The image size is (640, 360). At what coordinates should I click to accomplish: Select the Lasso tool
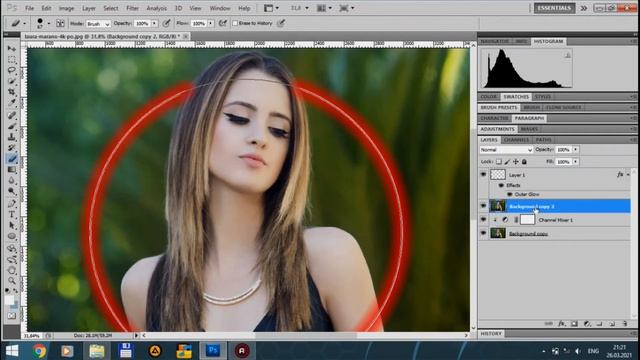coord(11,70)
